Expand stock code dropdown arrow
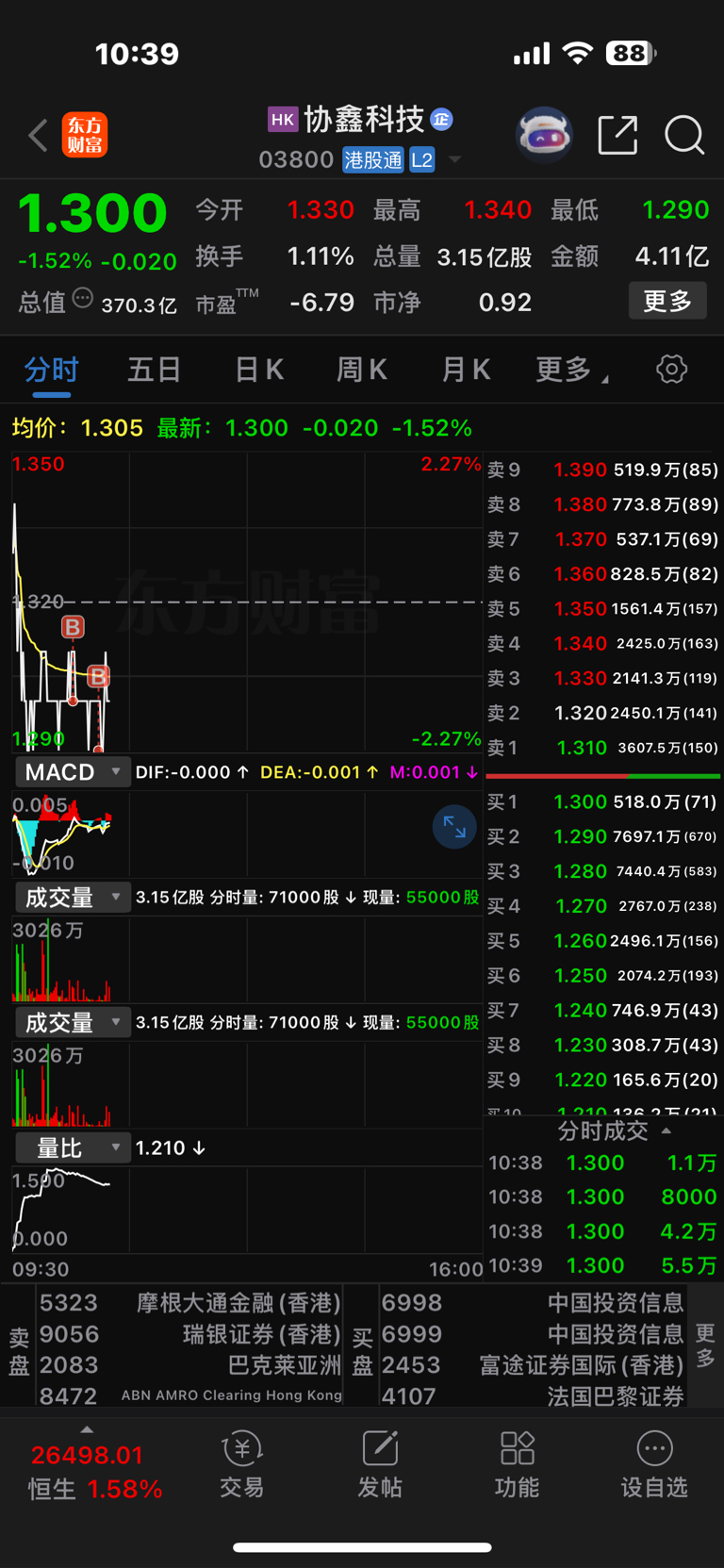724x1568 pixels. pos(454,159)
